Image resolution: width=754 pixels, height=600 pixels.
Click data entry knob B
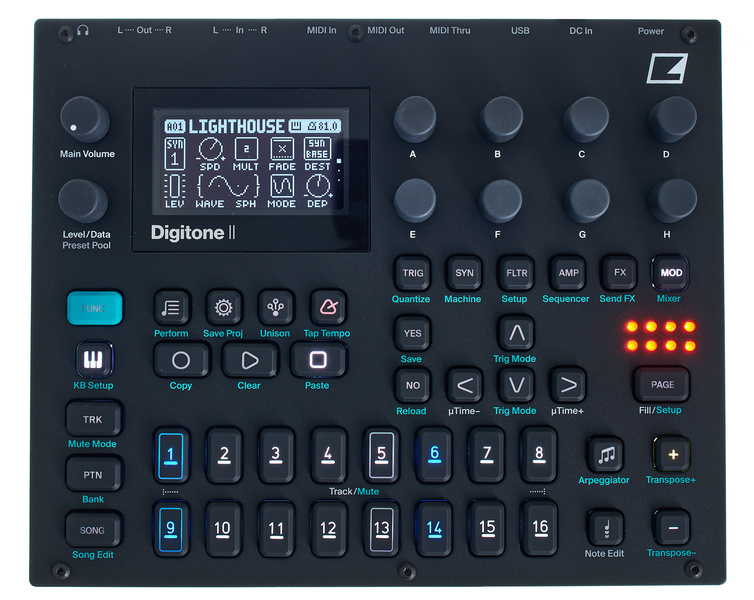click(x=501, y=119)
